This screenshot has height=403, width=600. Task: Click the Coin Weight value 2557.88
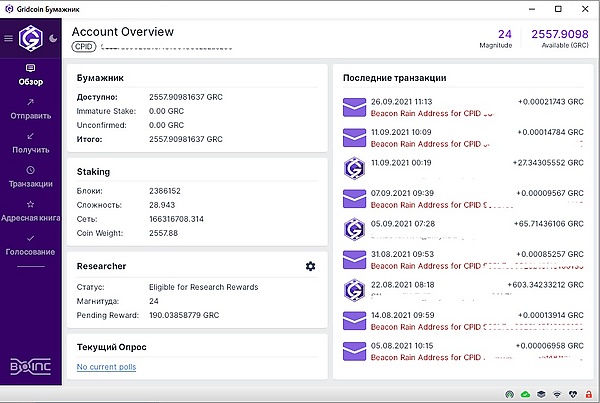pyautogui.click(x=163, y=233)
